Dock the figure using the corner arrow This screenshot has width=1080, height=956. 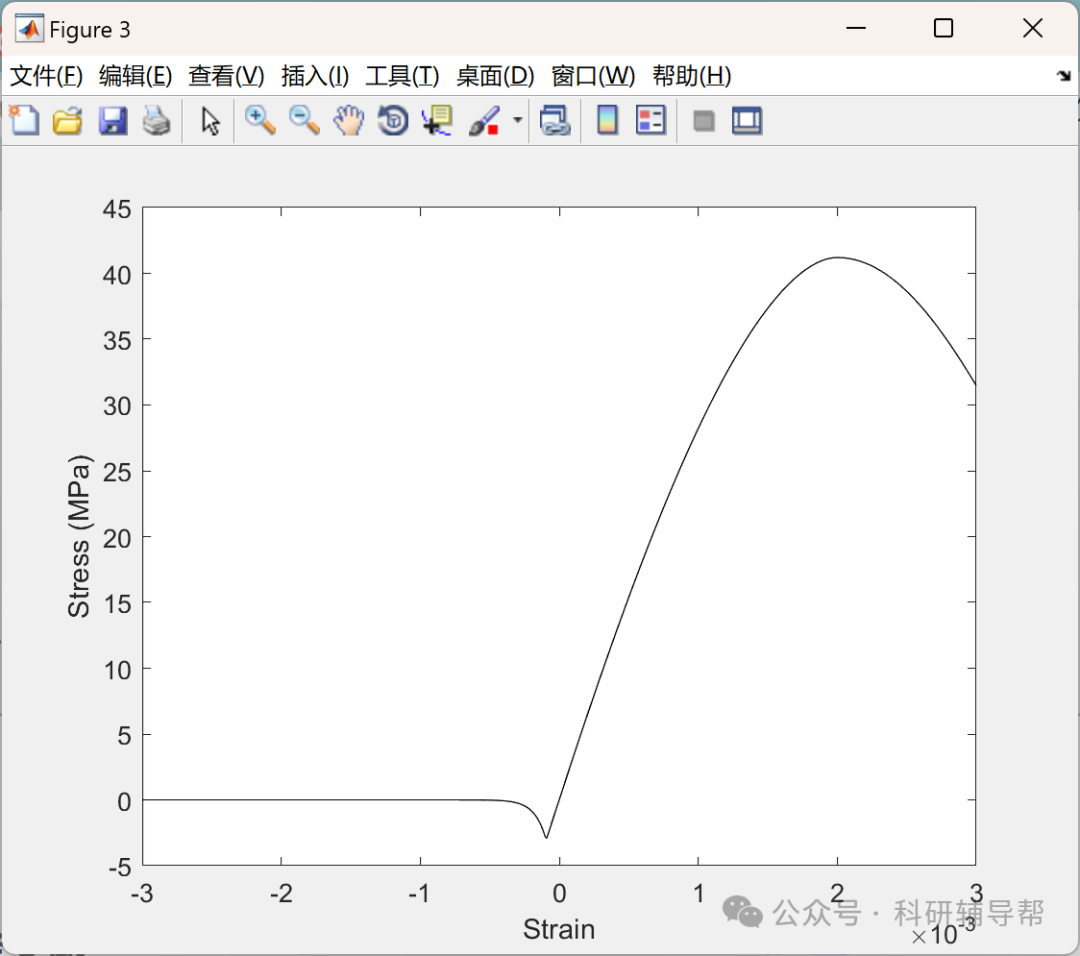[1064, 76]
